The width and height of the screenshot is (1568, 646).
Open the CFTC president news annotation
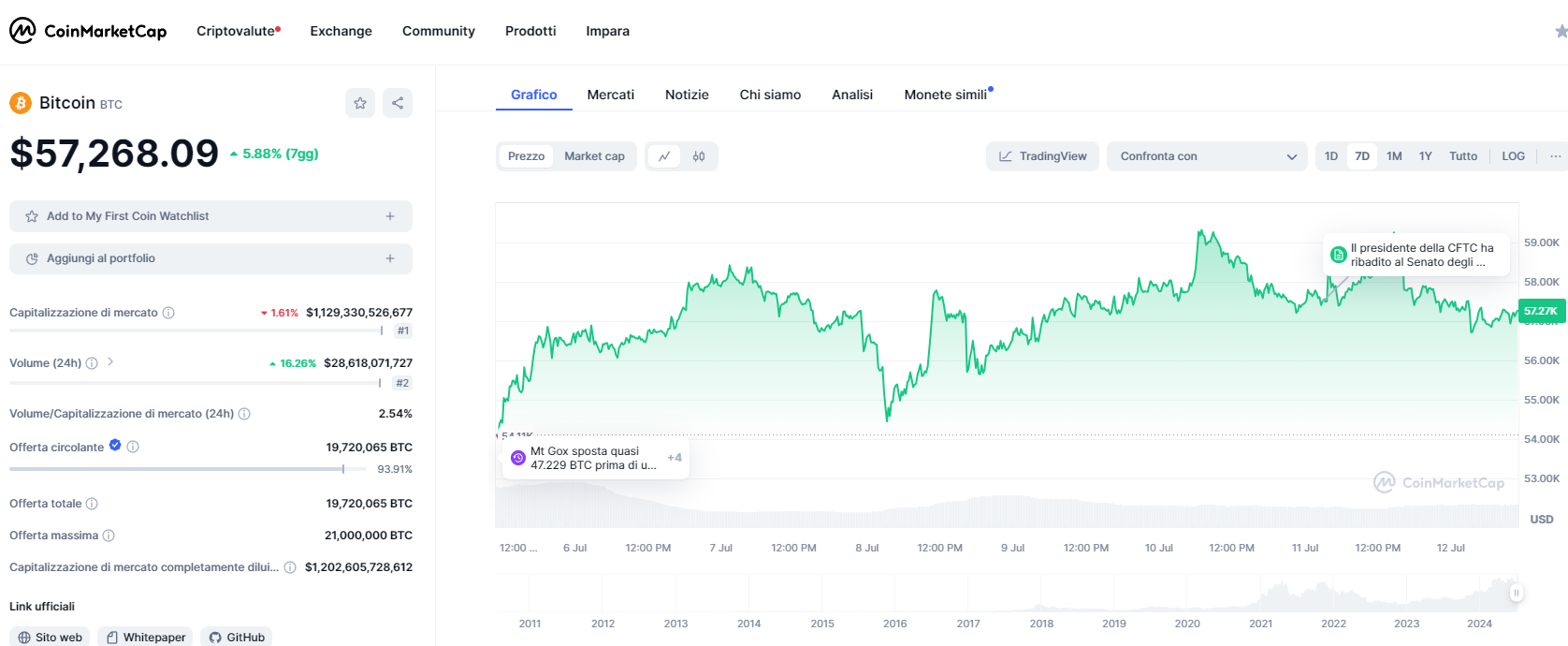pyautogui.click(x=1416, y=255)
